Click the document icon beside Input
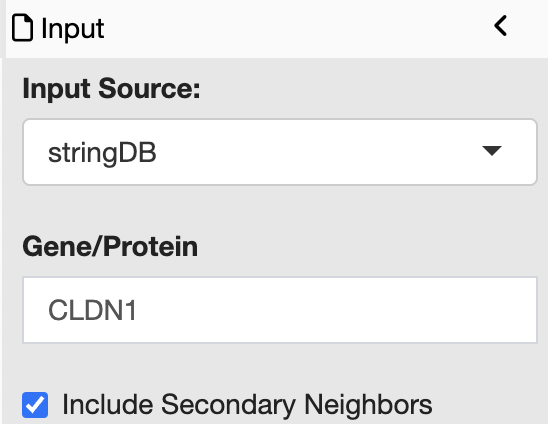The height and width of the screenshot is (424, 548). (22, 28)
